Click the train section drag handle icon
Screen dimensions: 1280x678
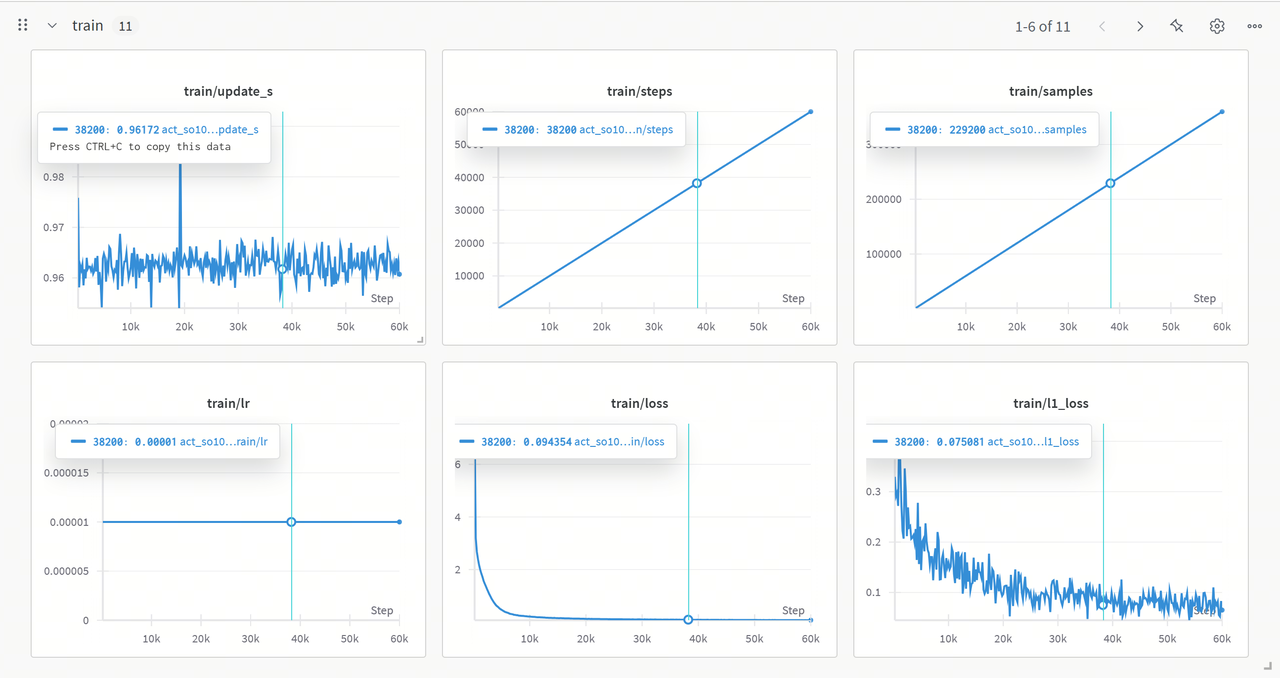pyautogui.click(x=23, y=26)
